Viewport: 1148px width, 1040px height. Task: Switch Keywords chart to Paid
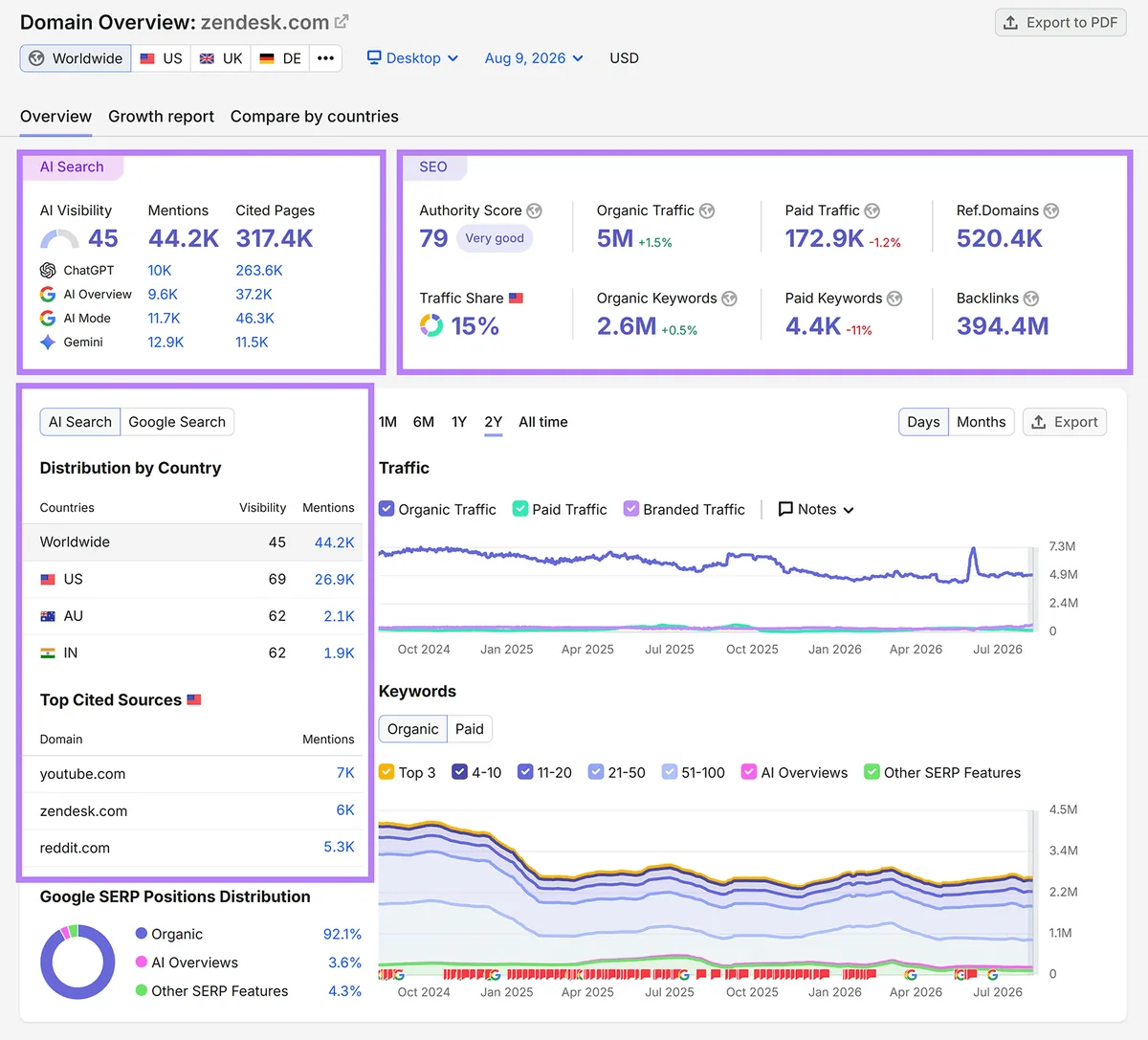pos(469,729)
